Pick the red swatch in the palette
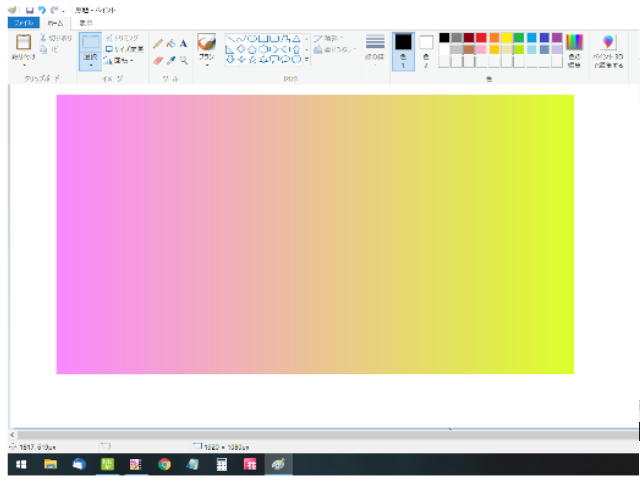This screenshot has width=640, height=480. 482,38
